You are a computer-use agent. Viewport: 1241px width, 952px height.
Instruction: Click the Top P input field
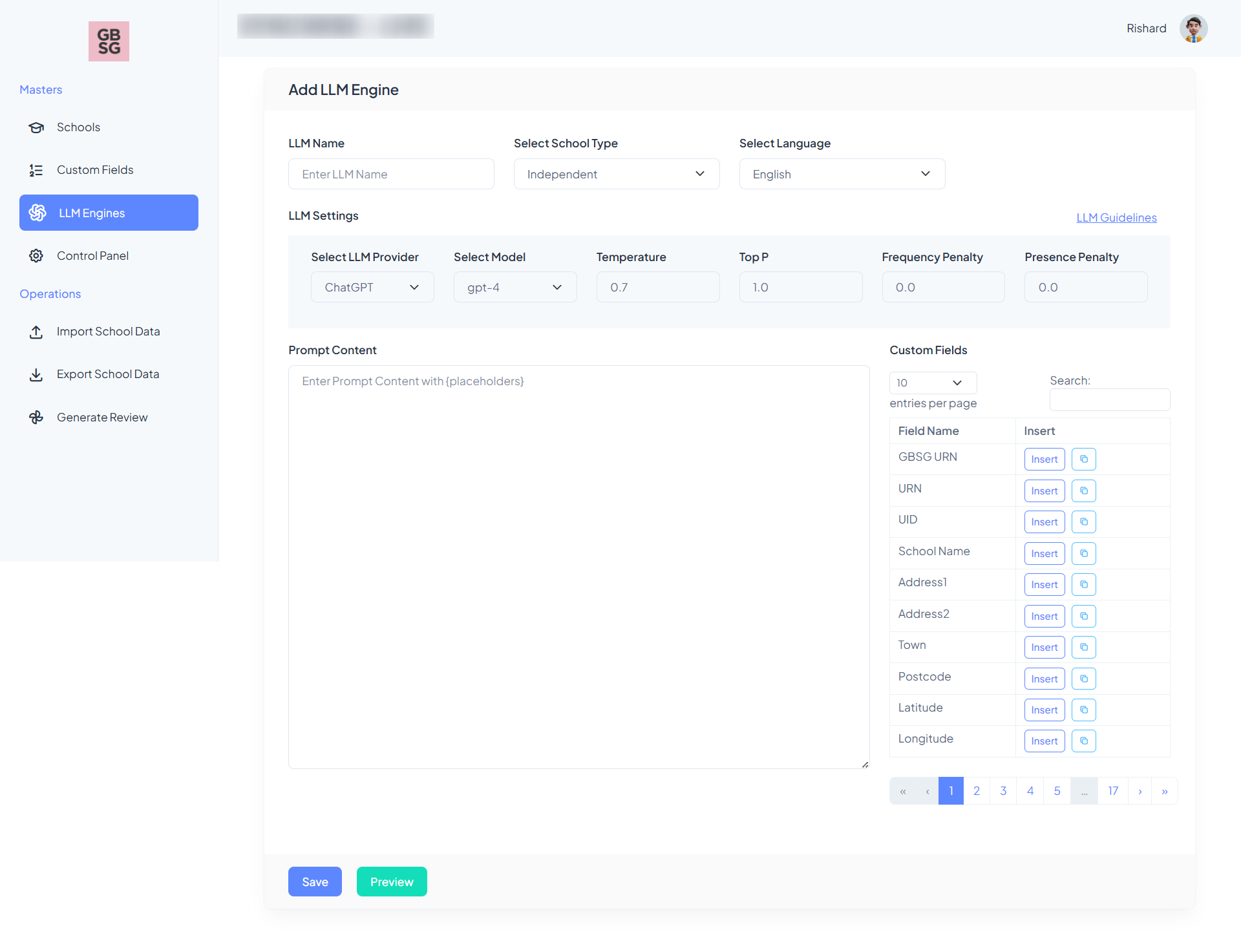(801, 287)
